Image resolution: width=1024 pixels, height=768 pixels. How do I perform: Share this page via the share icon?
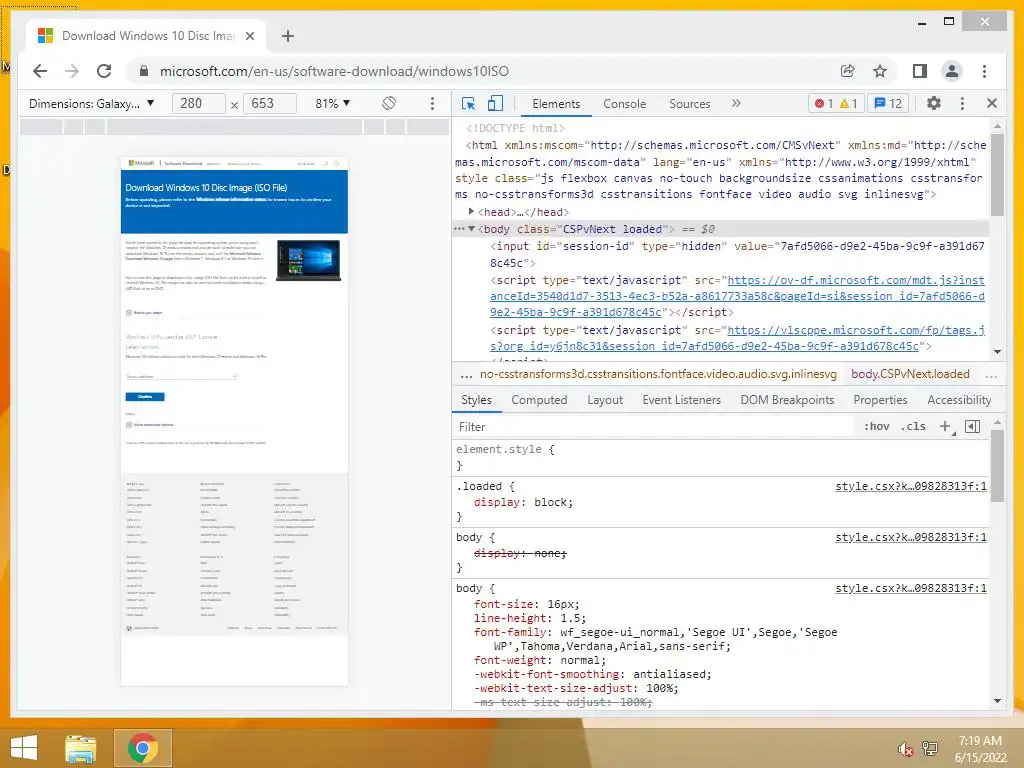pos(848,71)
